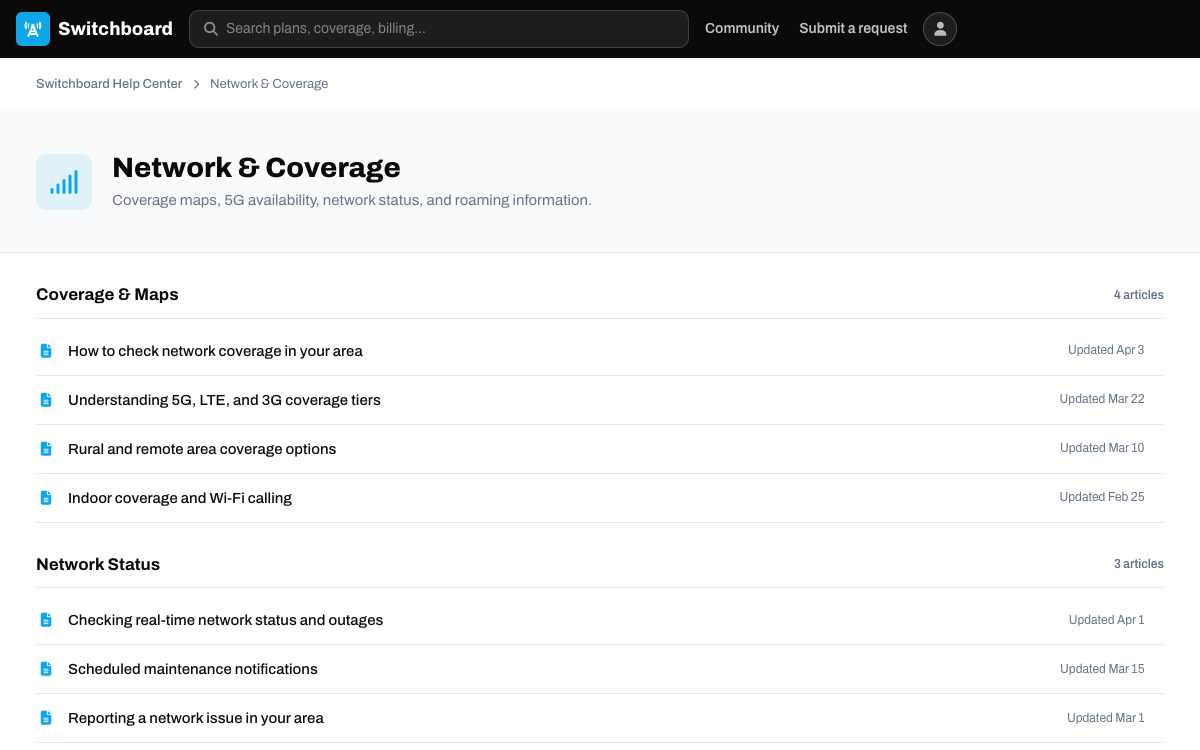The height and width of the screenshot is (750, 1200).
Task: Click the Switchboard antenna logo icon
Action: pos(33,29)
